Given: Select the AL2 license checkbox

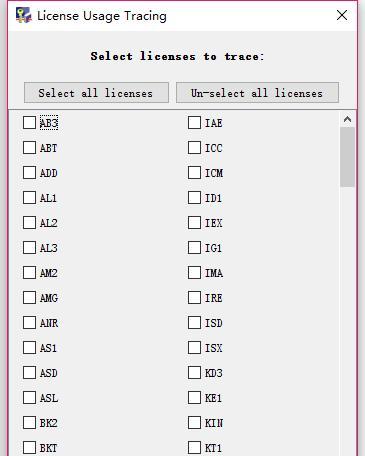Looking at the screenshot, I should pyautogui.click(x=29, y=223).
